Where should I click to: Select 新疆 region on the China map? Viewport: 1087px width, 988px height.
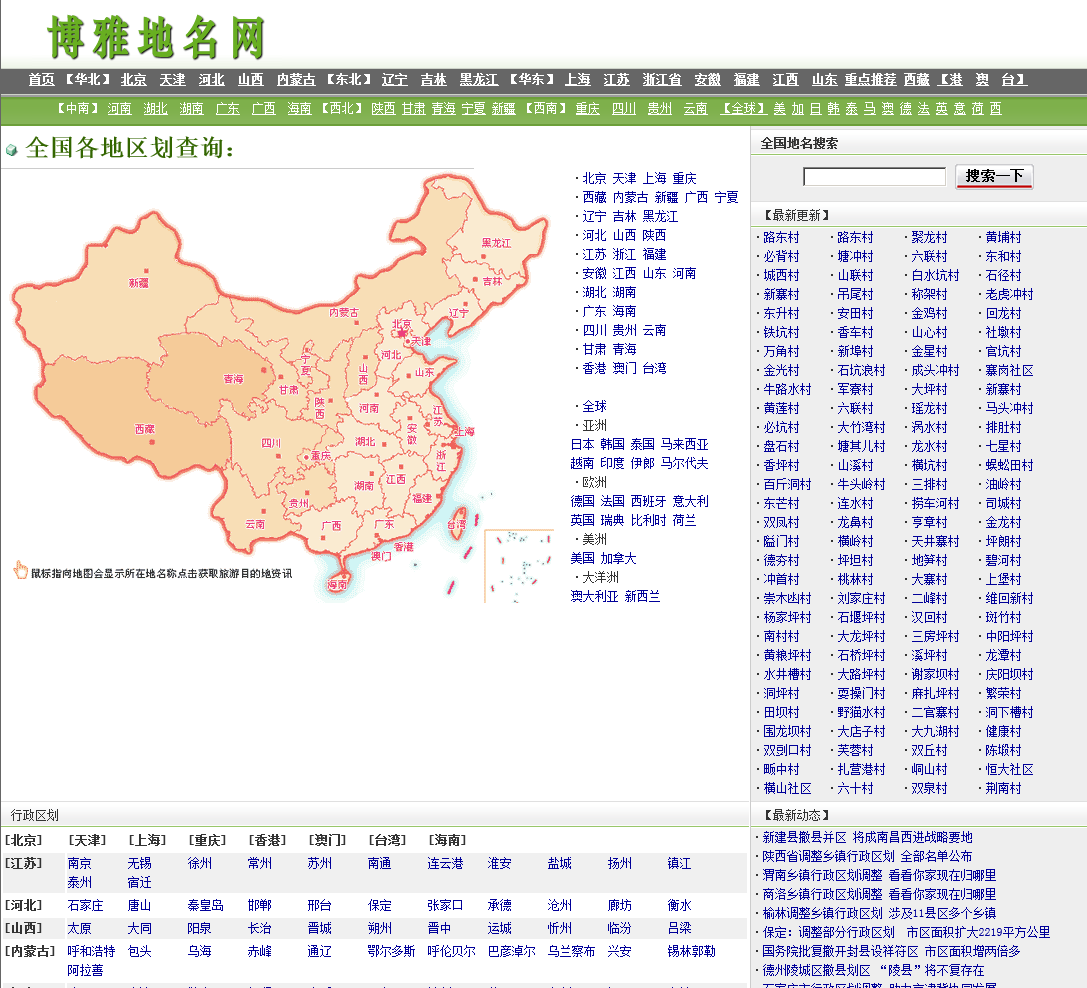[x=139, y=283]
